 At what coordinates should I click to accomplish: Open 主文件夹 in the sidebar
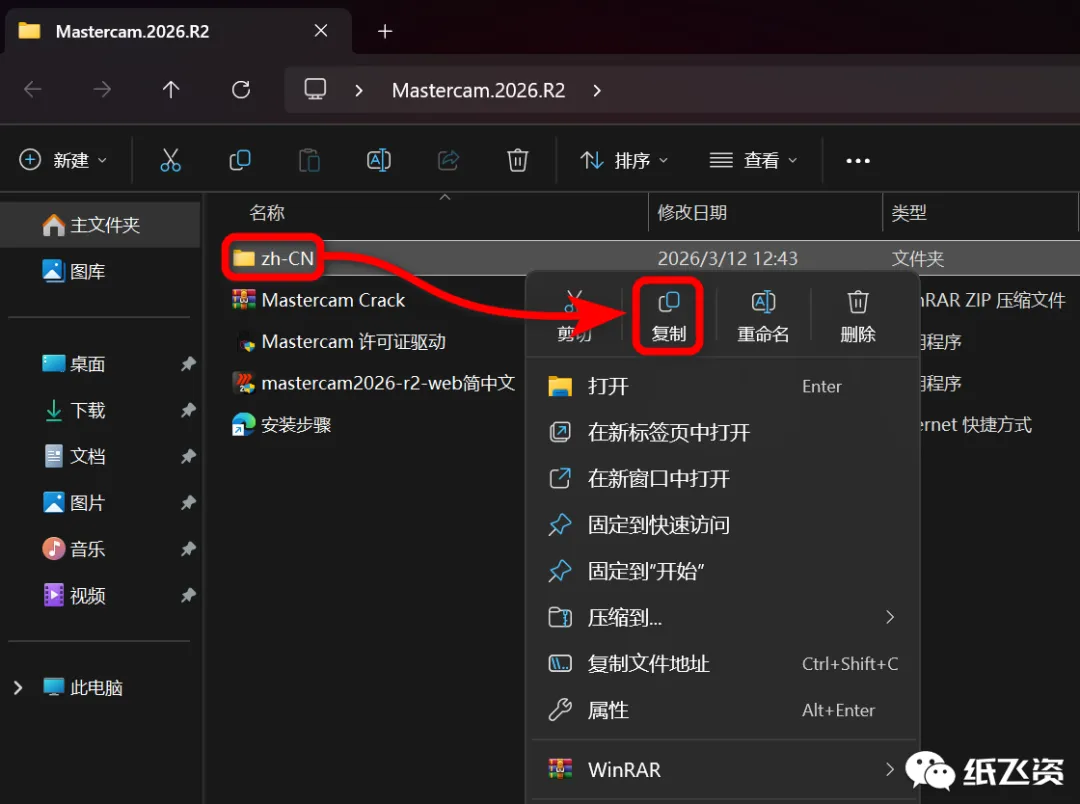pos(100,225)
